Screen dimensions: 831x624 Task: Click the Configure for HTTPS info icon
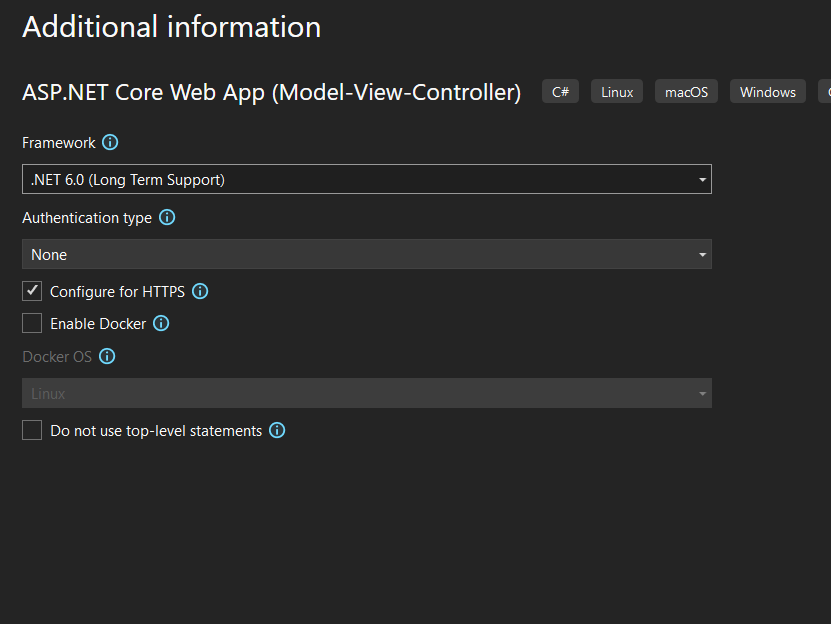click(x=200, y=291)
